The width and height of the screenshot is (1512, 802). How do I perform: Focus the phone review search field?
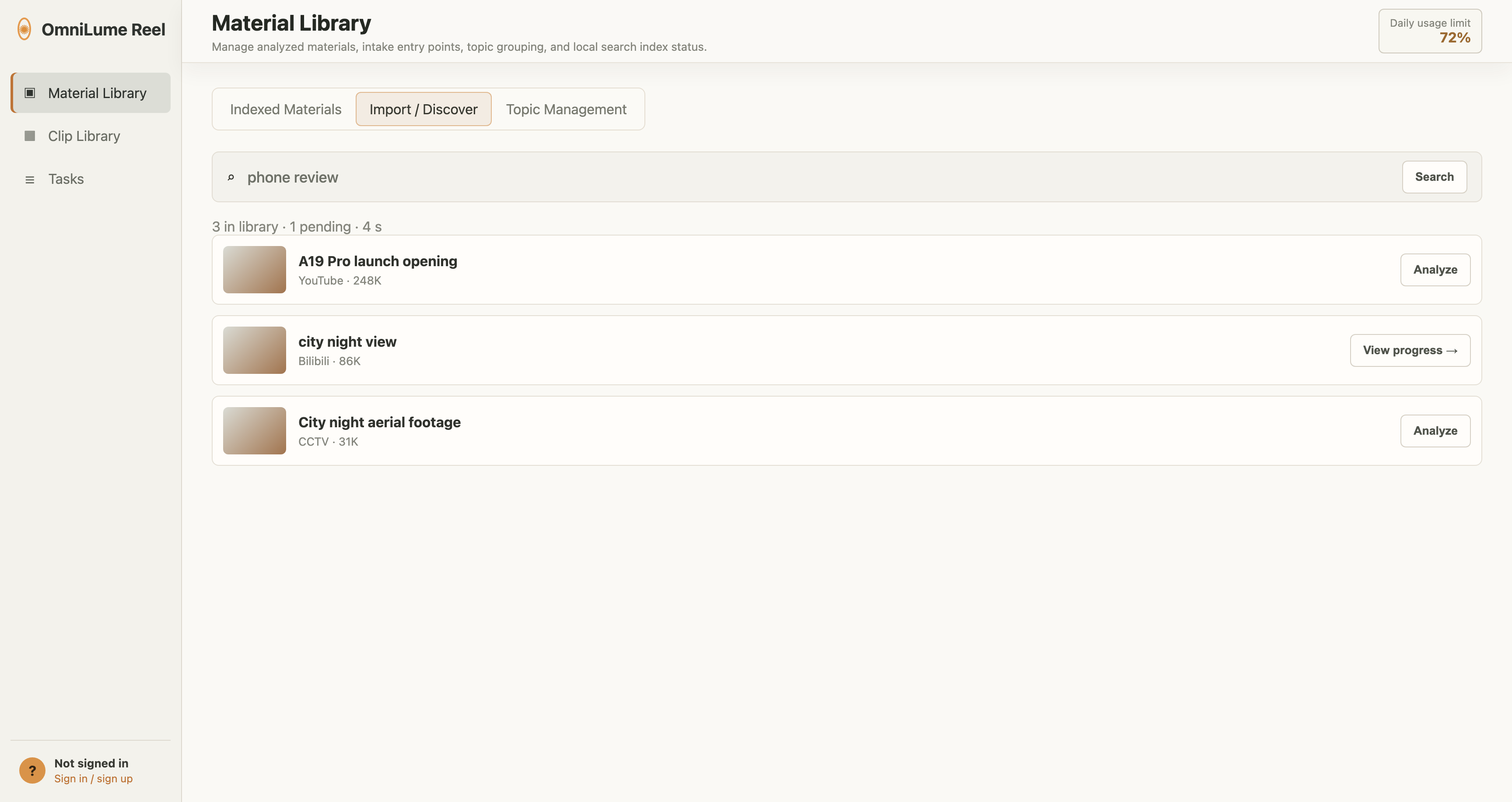pyautogui.click(x=819, y=177)
